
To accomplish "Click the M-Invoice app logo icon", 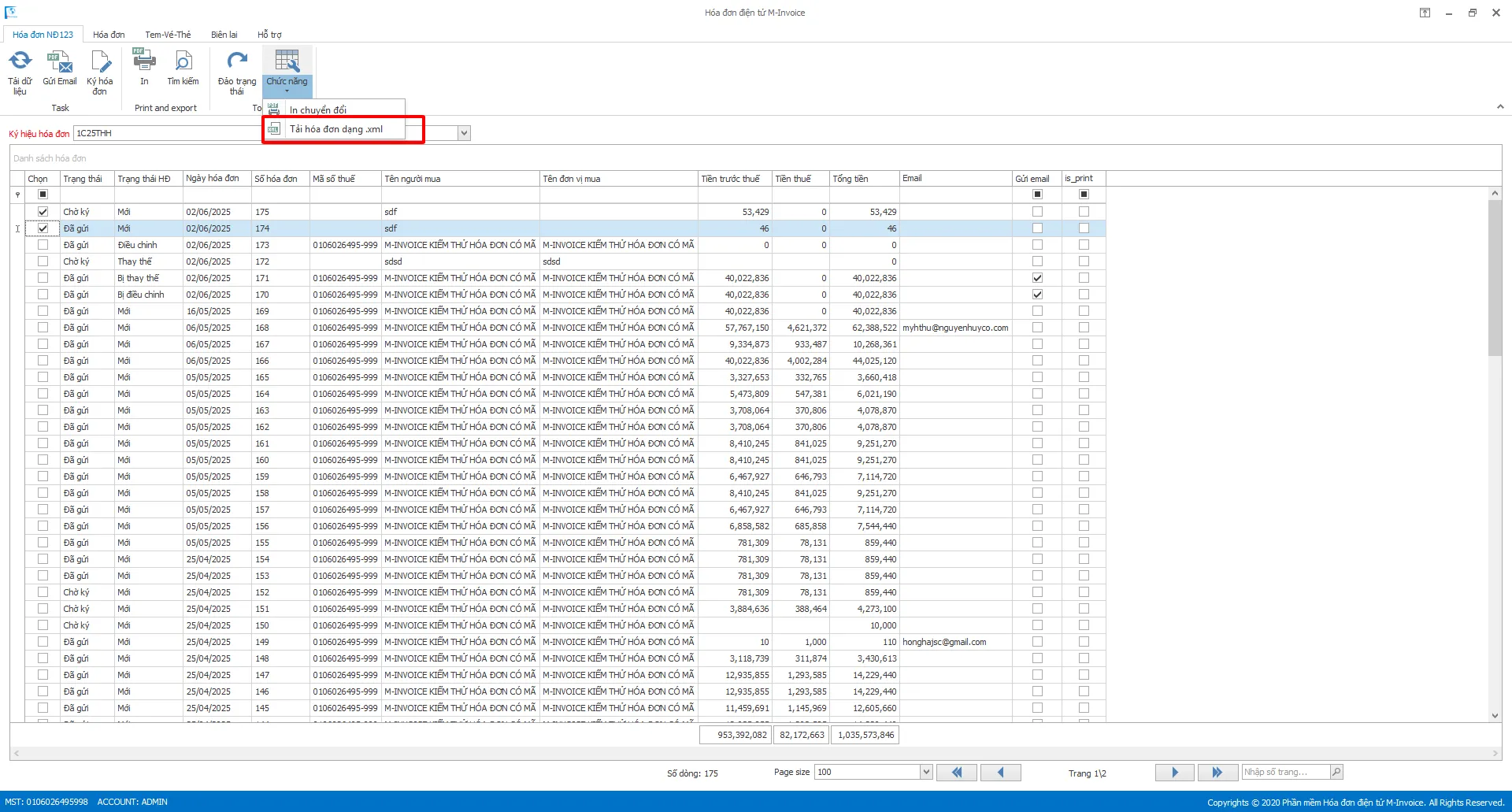I will point(11,12).
